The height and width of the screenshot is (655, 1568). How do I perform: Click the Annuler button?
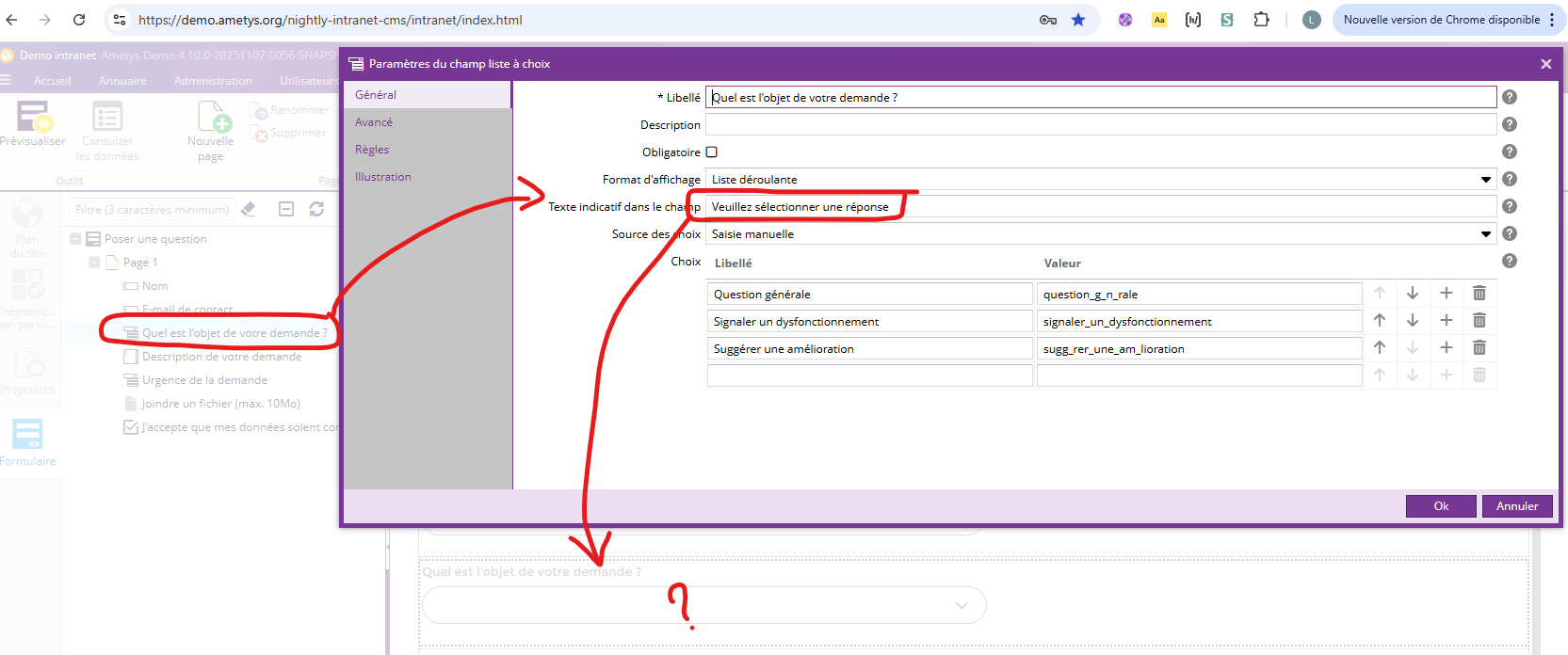coord(1516,506)
